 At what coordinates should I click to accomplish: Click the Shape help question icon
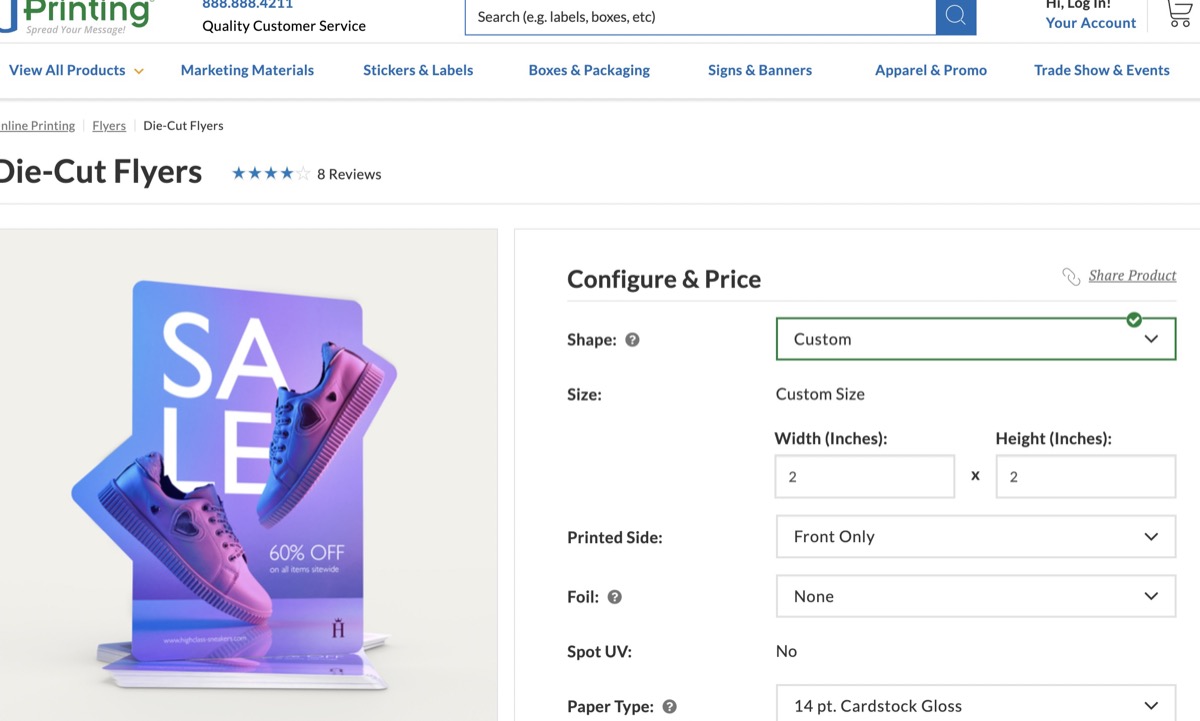[632, 340]
